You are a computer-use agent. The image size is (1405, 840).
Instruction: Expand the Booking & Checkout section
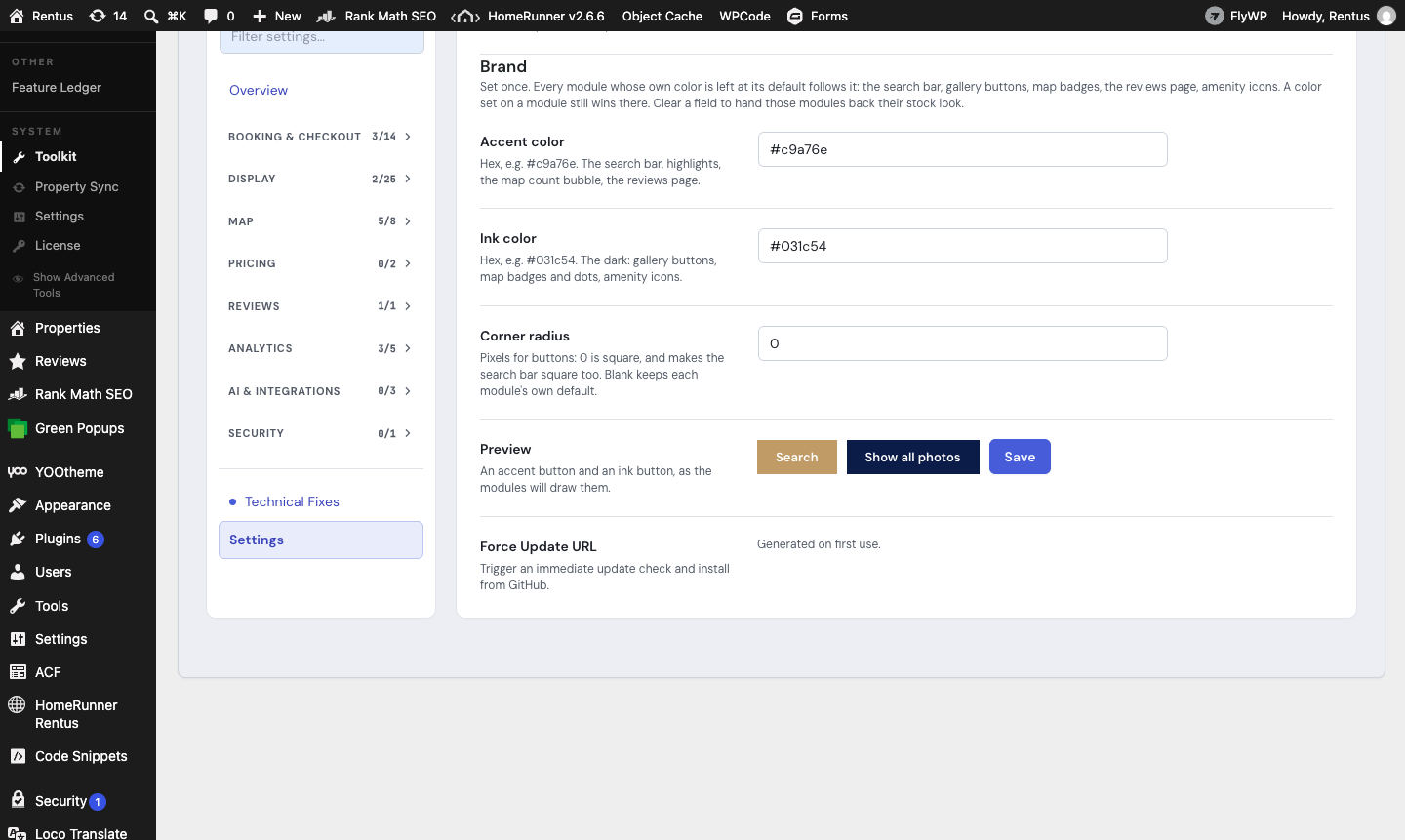click(x=321, y=137)
